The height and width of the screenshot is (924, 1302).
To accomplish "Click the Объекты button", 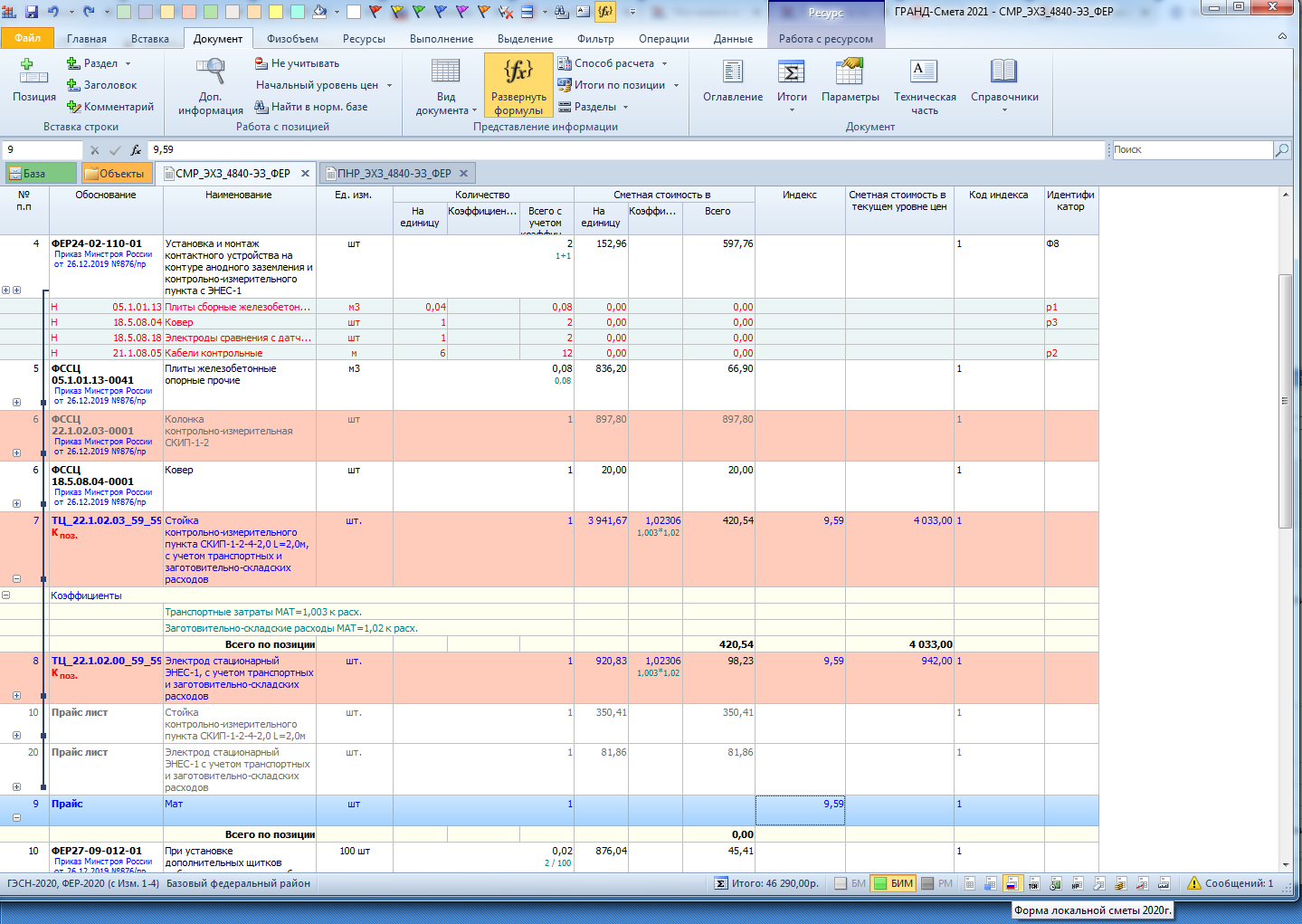I will (x=114, y=174).
